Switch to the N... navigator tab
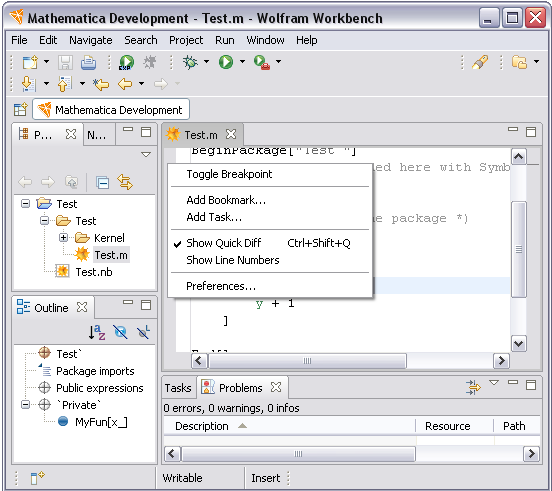 pyautogui.click(x=96, y=135)
